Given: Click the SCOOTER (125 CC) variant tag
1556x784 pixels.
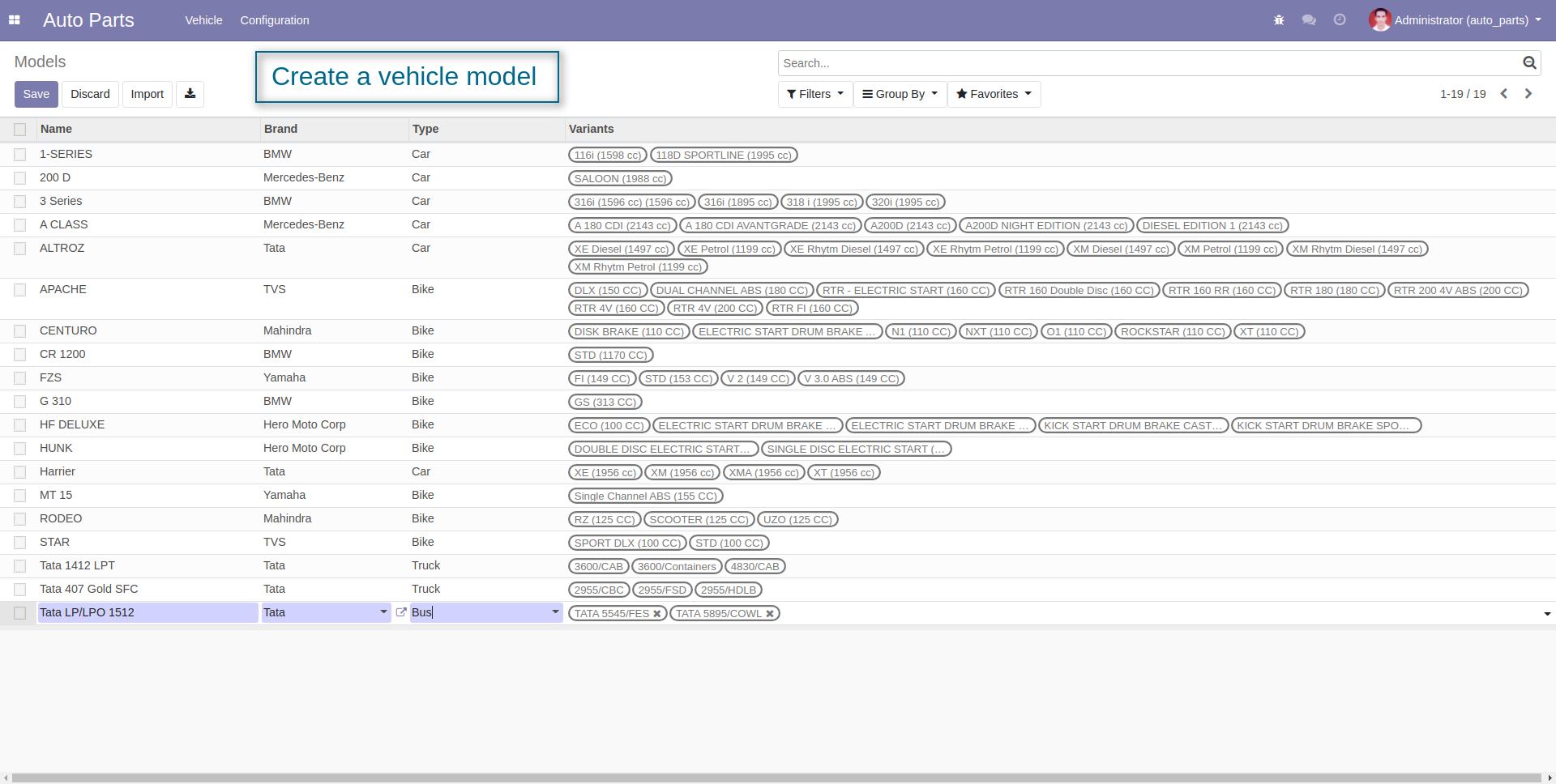Looking at the screenshot, I should point(699,519).
